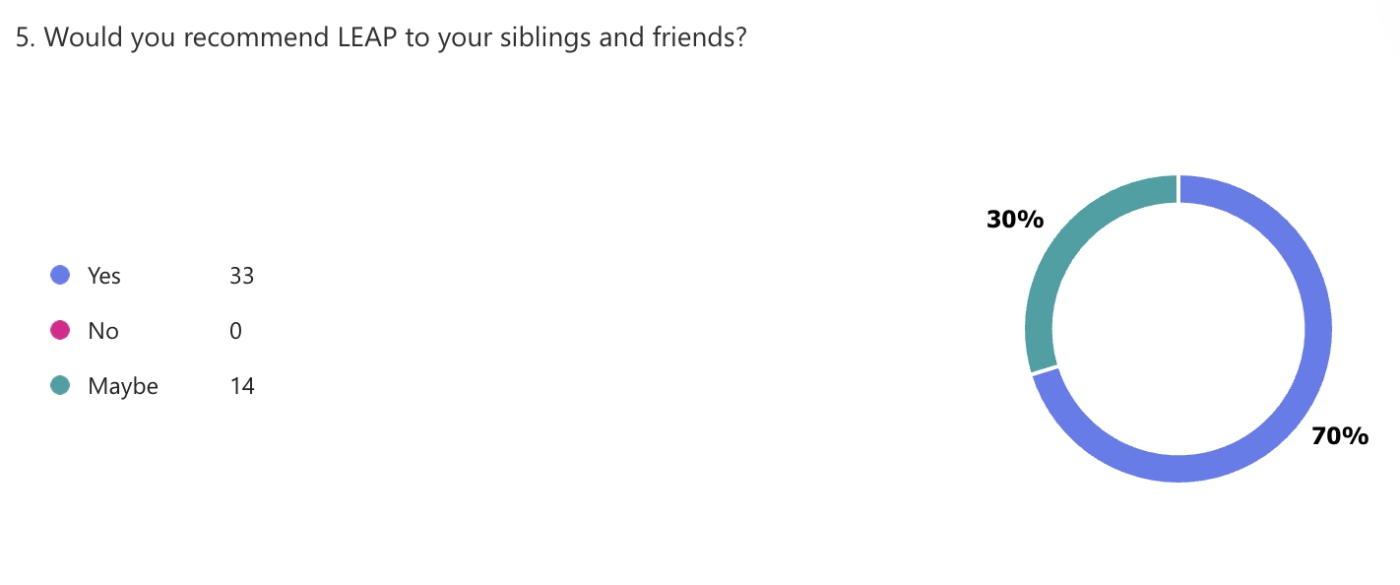
Task: Select the Yes legend label
Action: click(104, 276)
